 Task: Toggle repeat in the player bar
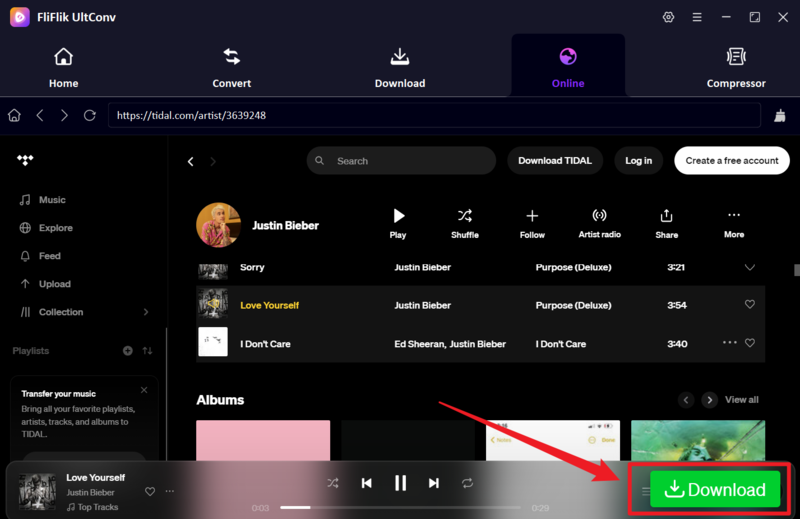467,483
